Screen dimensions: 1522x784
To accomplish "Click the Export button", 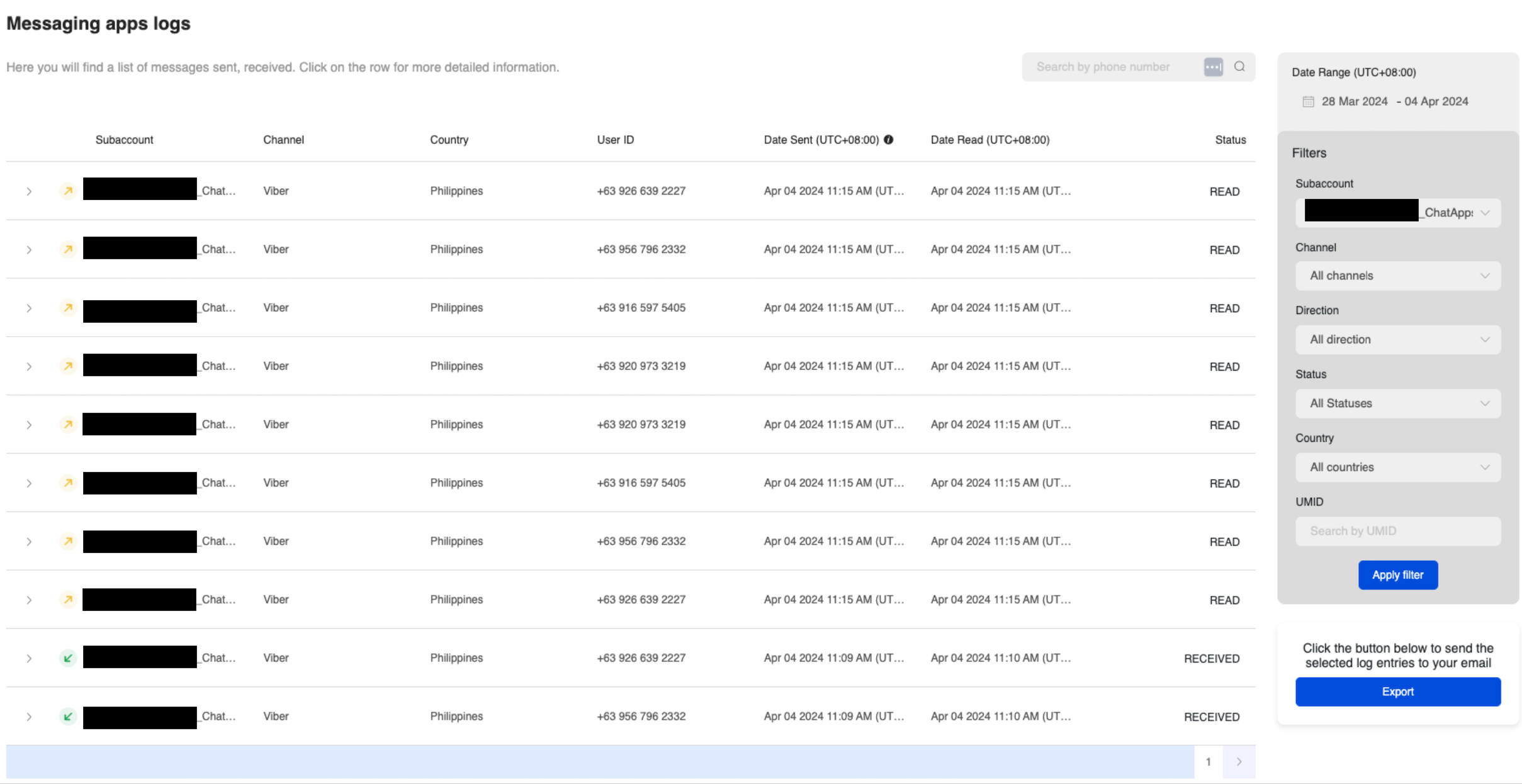I will coord(1397,692).
